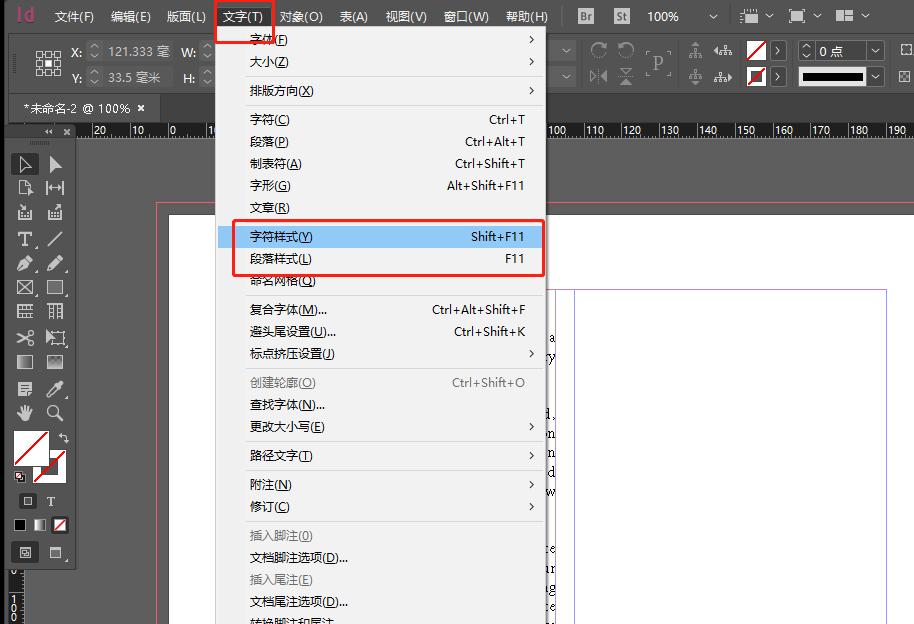Choose 段落样式(L) menu item
Image resolution: width=914 pixels, height=624 pixels.
coord(381,259)
